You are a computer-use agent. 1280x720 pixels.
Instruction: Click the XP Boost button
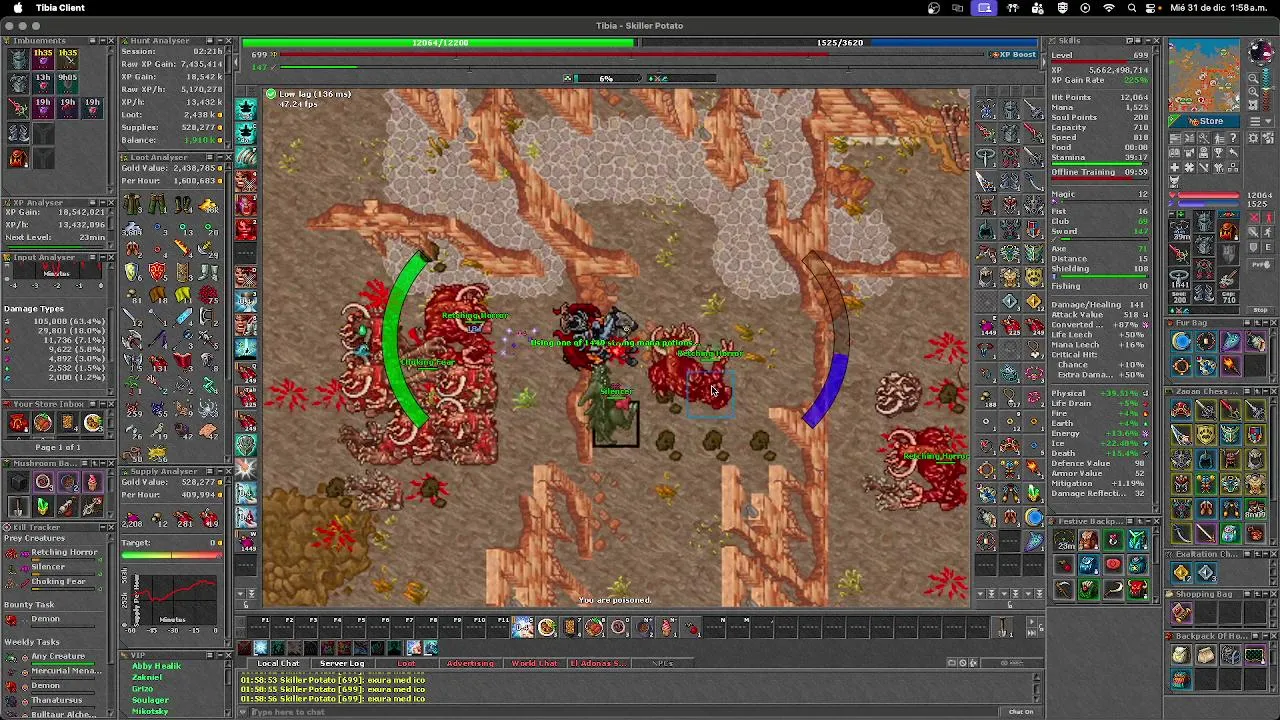(x=1013, y=54)
